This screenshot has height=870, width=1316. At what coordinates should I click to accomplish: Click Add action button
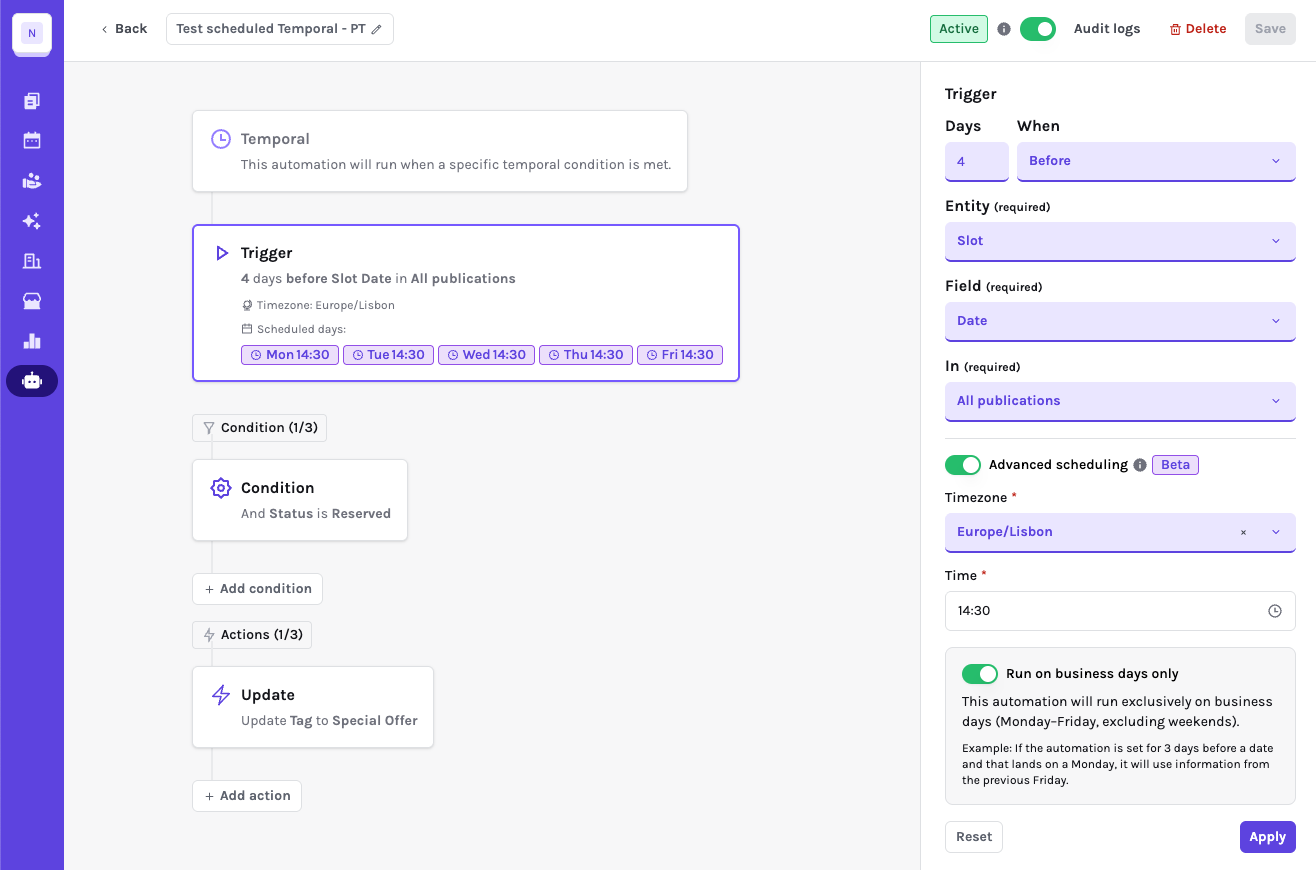pyautogui.click(x=247, y=796)
